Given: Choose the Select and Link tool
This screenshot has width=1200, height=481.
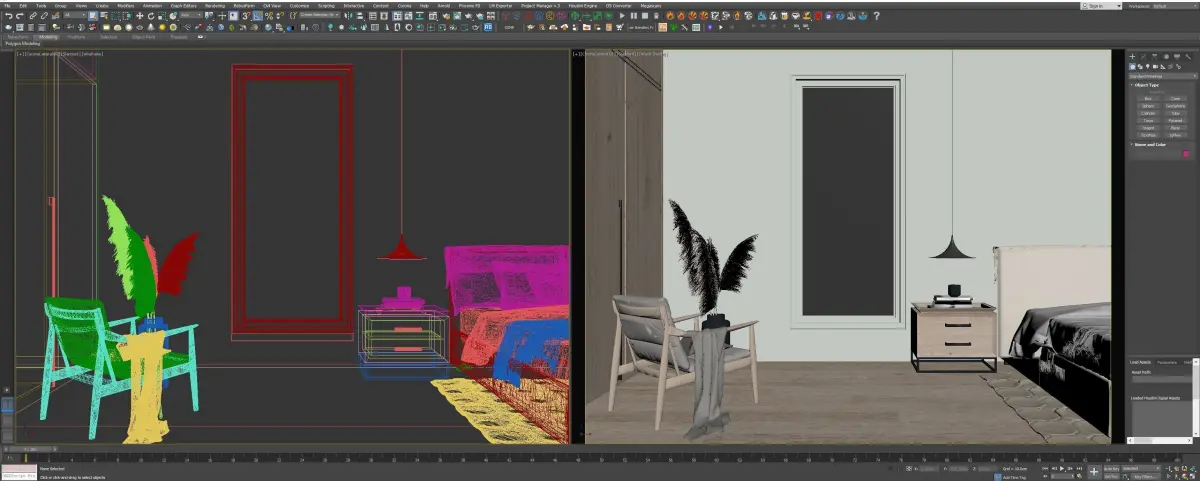Looking at the screenshot, I should 33,16.
